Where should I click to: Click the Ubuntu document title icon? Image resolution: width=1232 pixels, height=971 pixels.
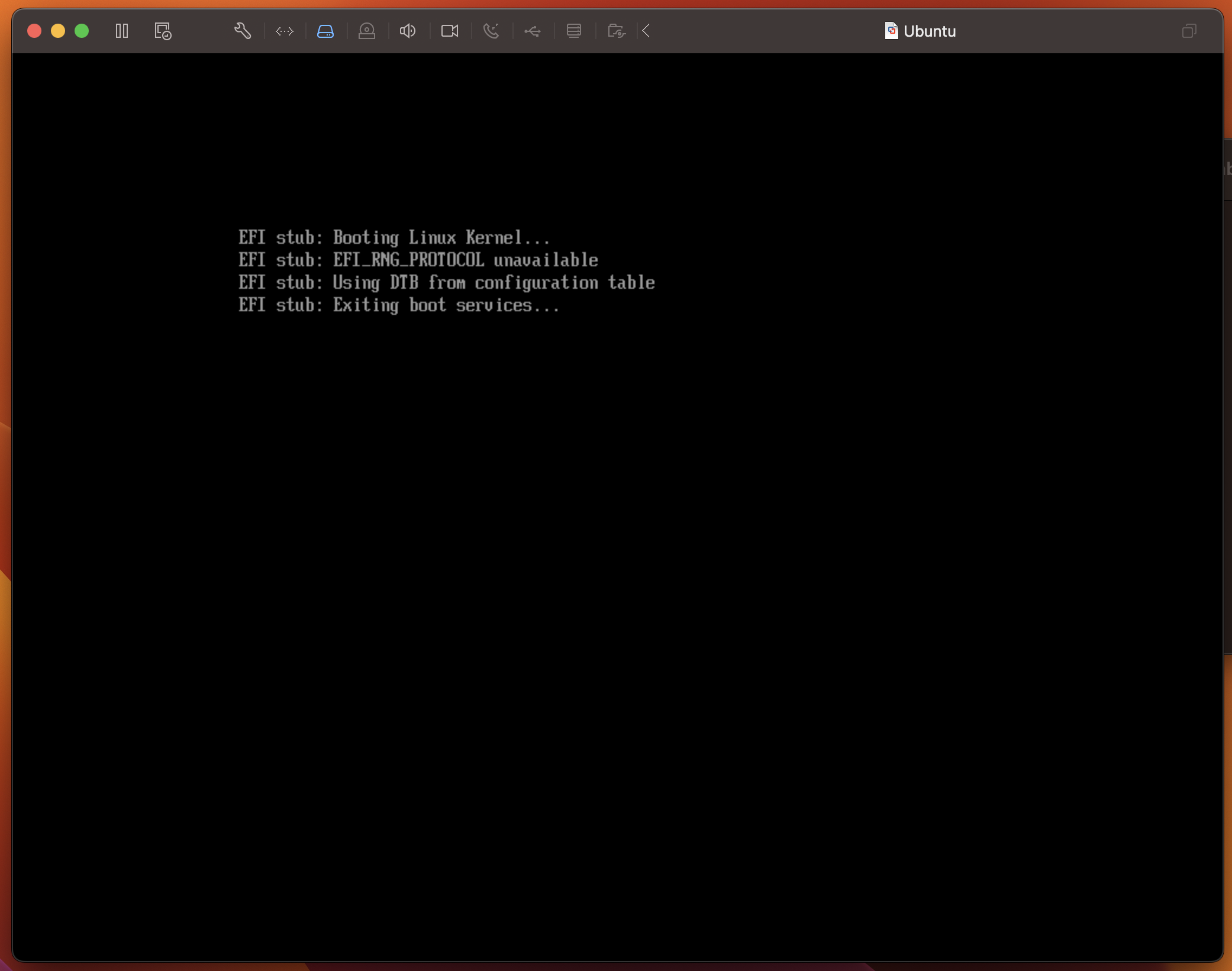[x=891, y=31]
